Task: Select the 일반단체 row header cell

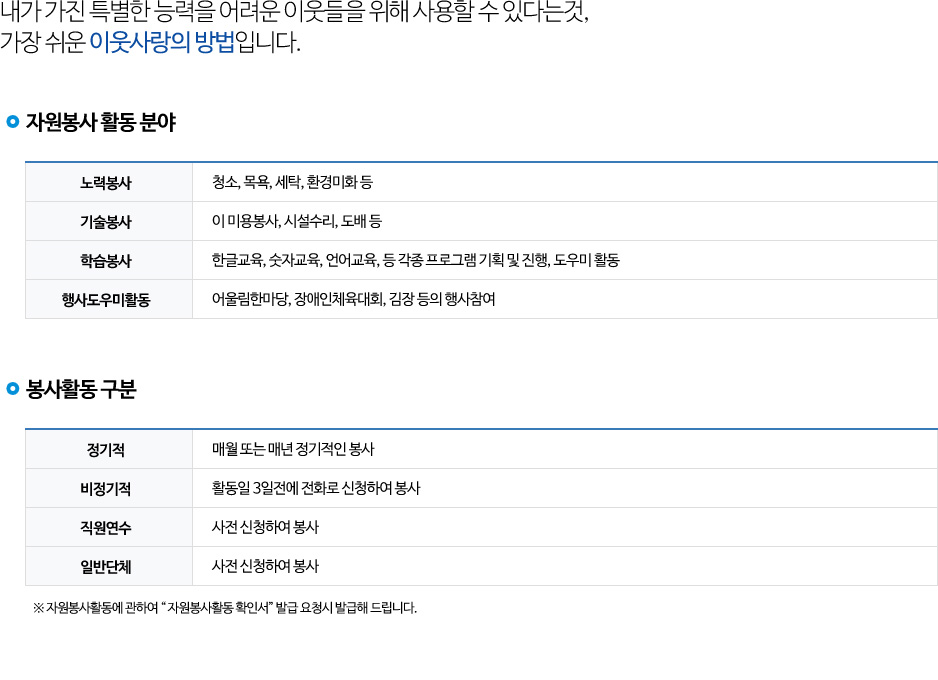Action: pos(109,566)
